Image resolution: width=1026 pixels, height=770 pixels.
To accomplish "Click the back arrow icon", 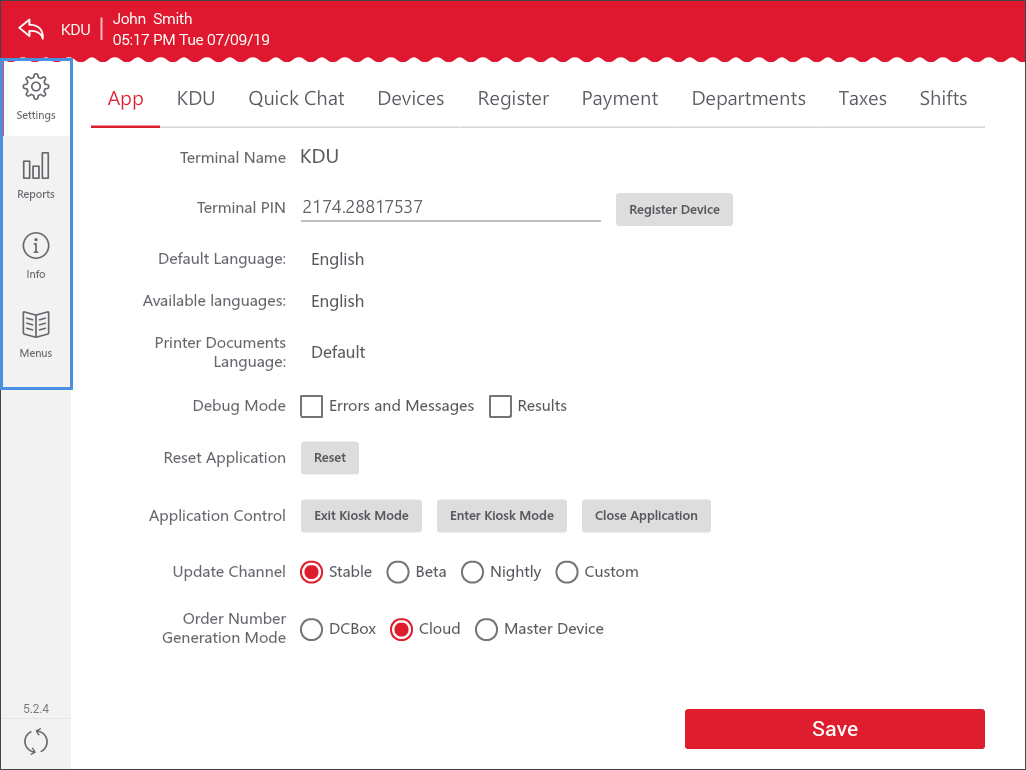I will (31, 29).
